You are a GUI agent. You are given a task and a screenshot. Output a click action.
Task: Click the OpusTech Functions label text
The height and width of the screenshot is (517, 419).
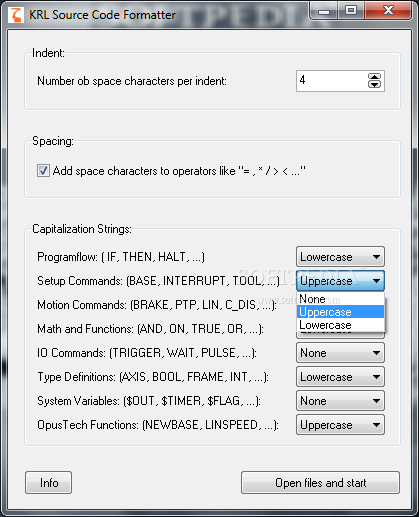point(158,425)
